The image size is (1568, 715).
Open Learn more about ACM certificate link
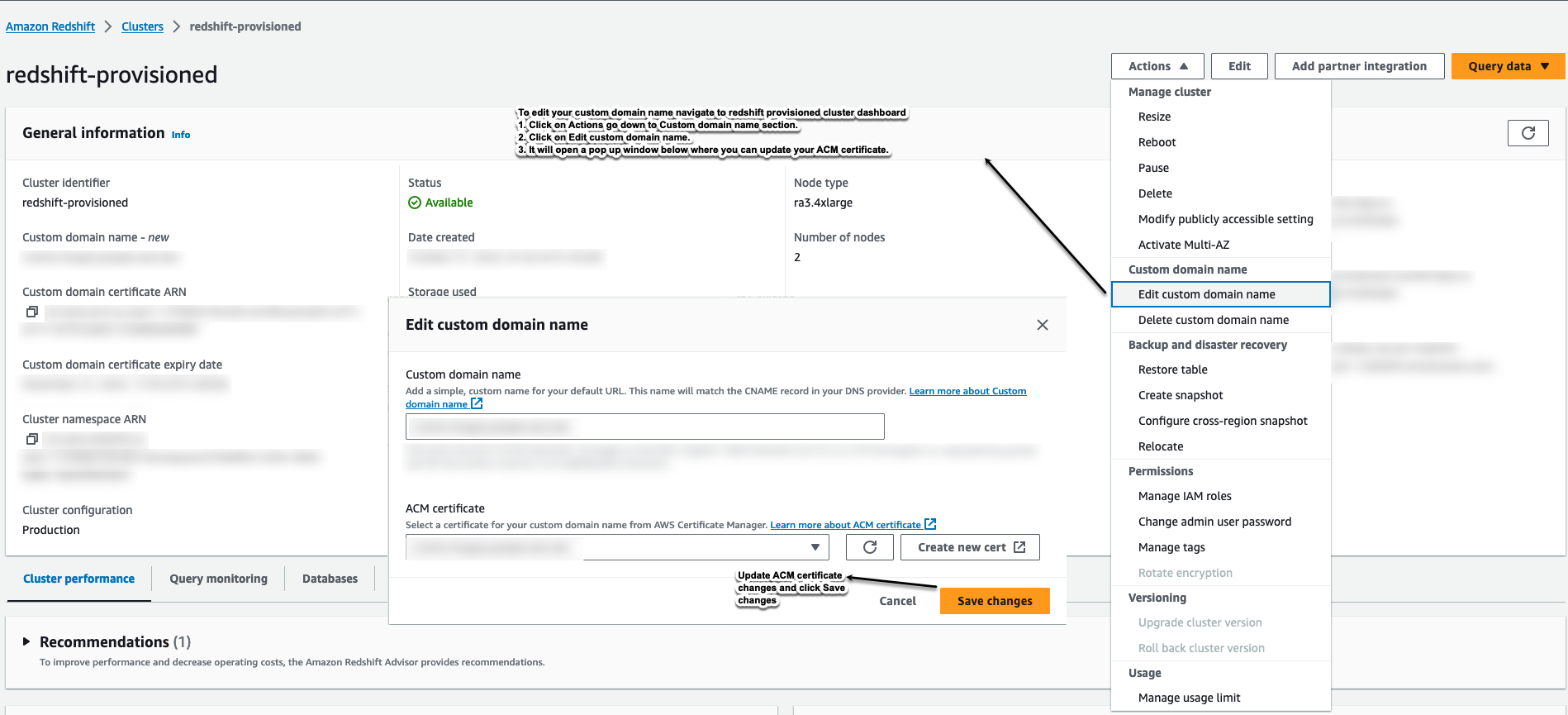853,525
